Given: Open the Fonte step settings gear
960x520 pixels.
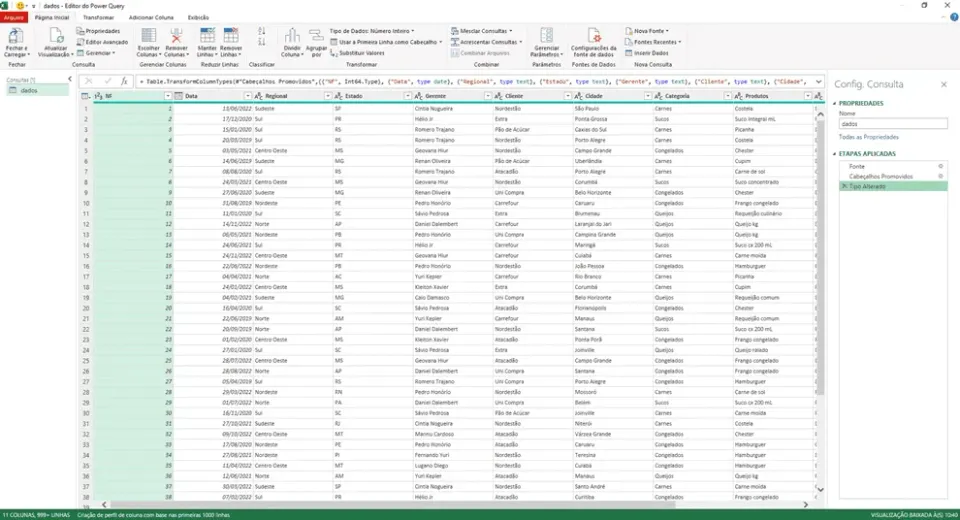Looking at the screenshot, I should coord(941,166).
